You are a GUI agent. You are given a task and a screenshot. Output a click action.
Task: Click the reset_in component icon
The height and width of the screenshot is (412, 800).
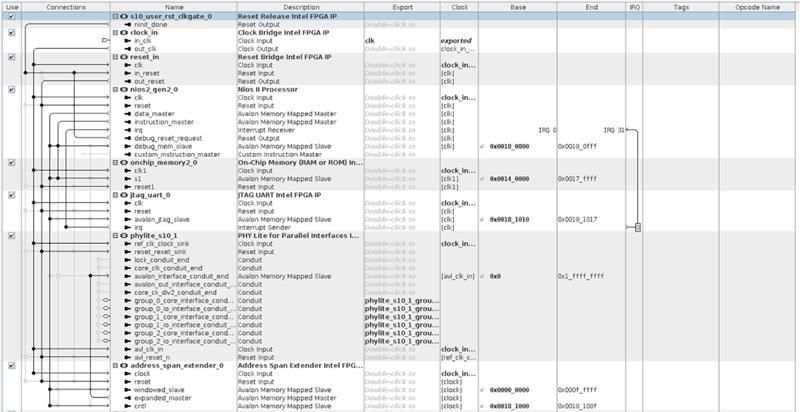click(x=124, y=57)
